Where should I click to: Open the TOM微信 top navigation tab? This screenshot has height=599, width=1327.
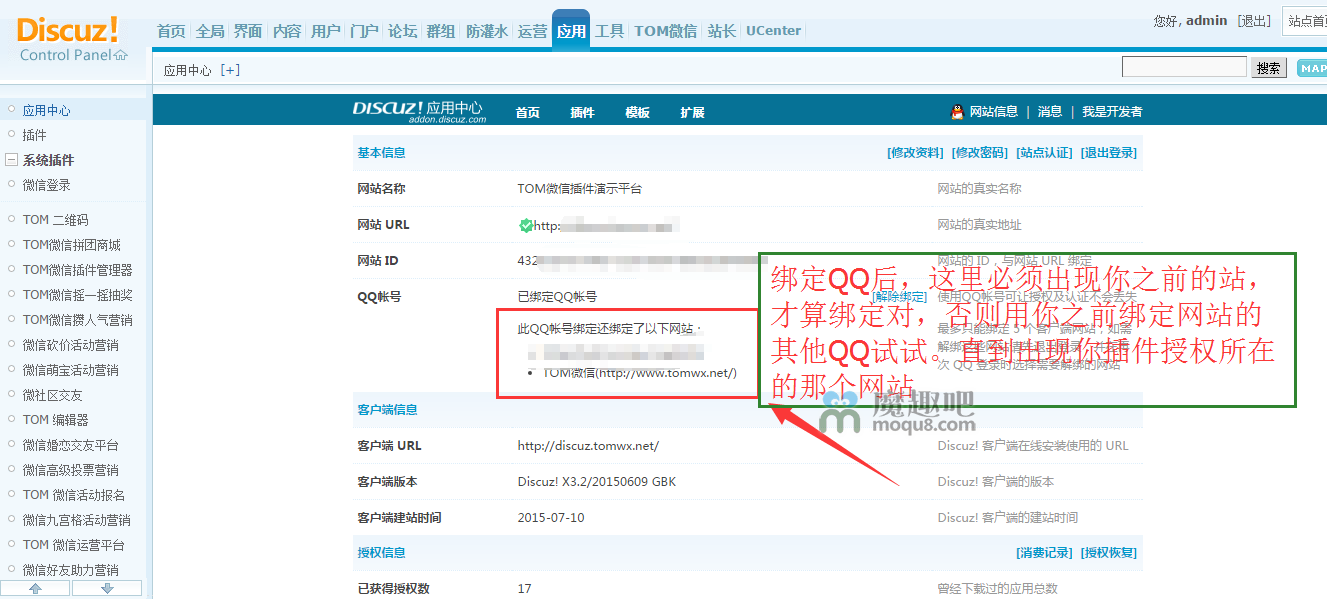coord(666,31)
